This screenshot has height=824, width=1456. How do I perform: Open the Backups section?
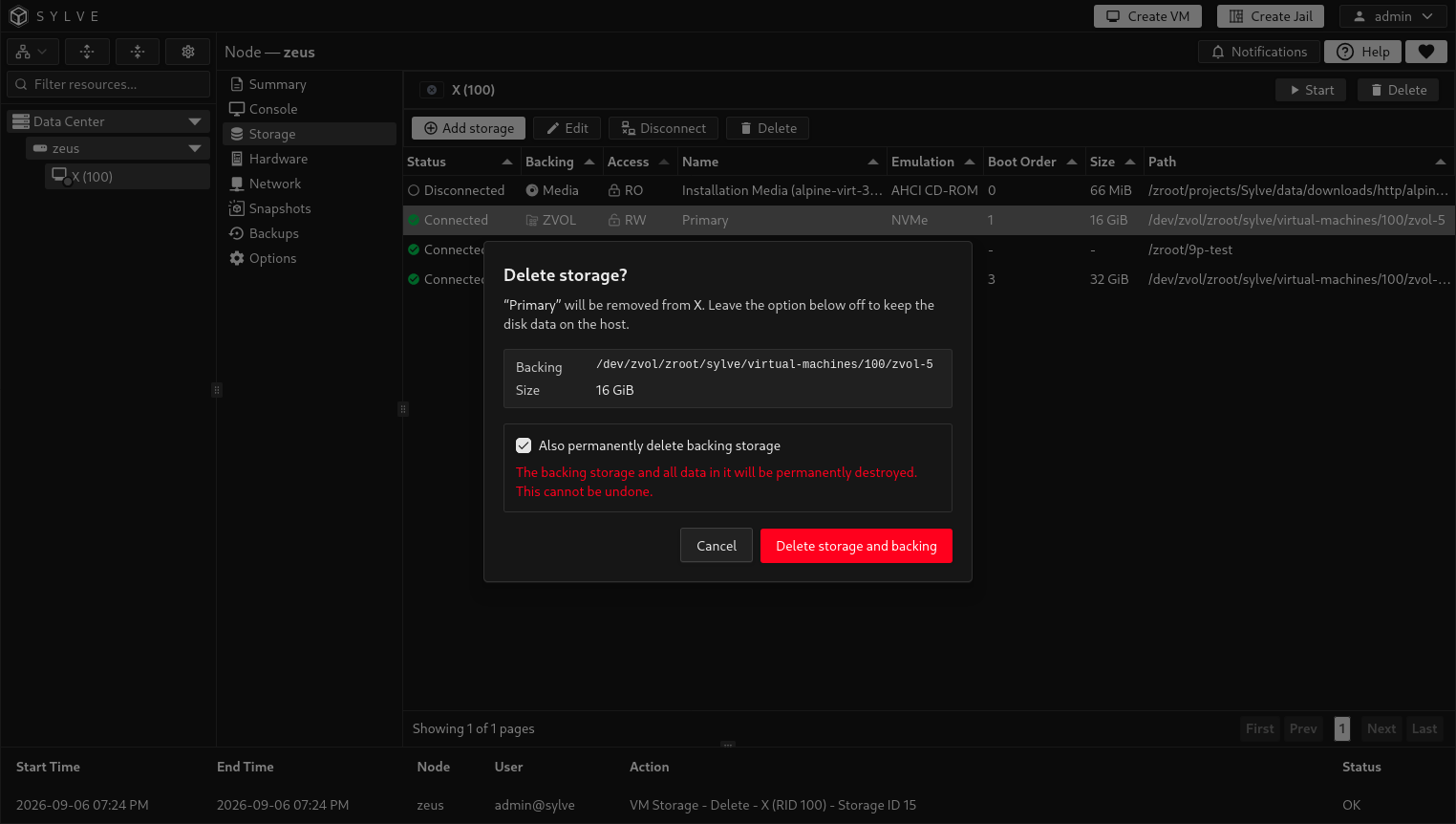[310, 233]
